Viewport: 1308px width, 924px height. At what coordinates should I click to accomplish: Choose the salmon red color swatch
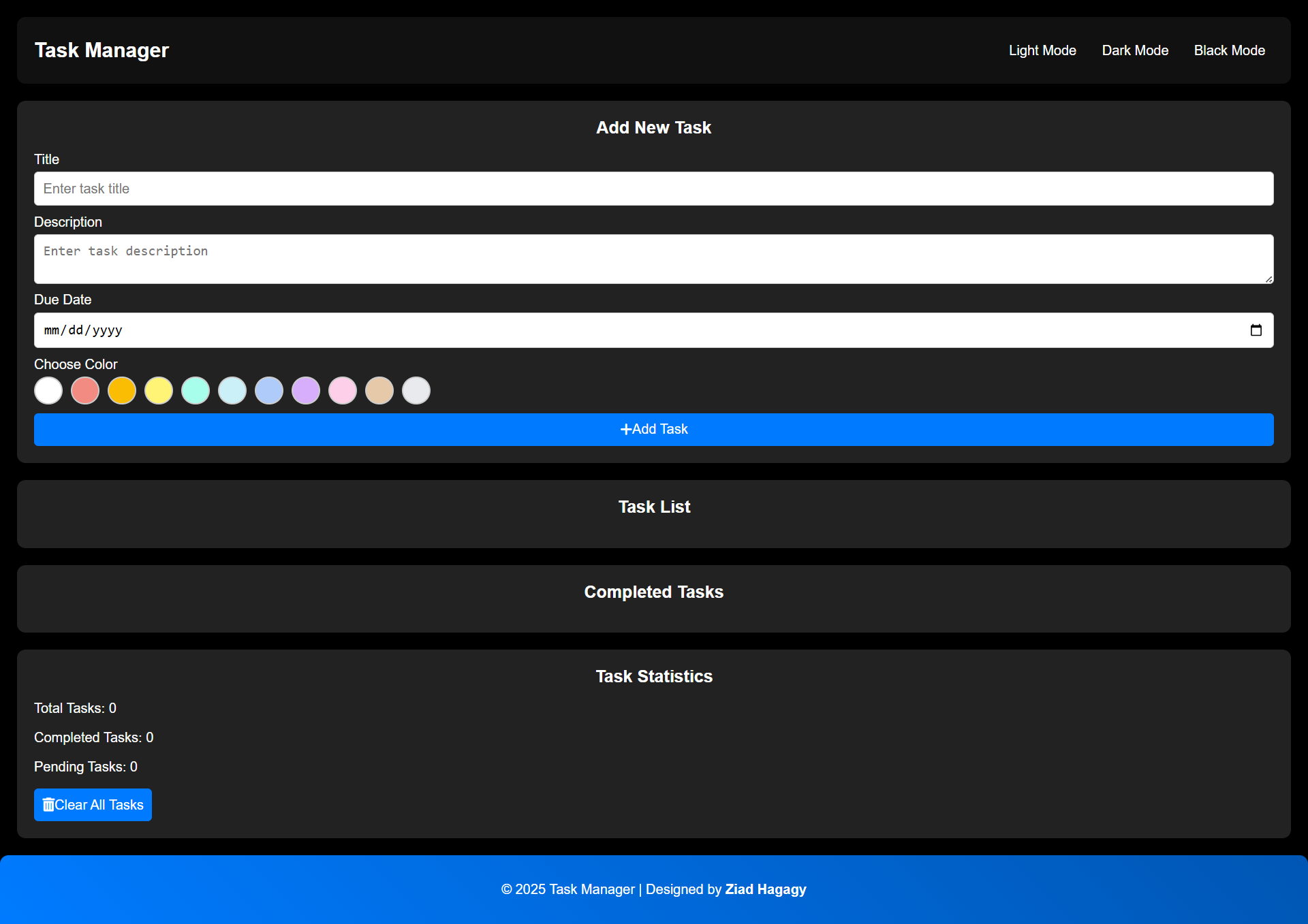[85, 391]
